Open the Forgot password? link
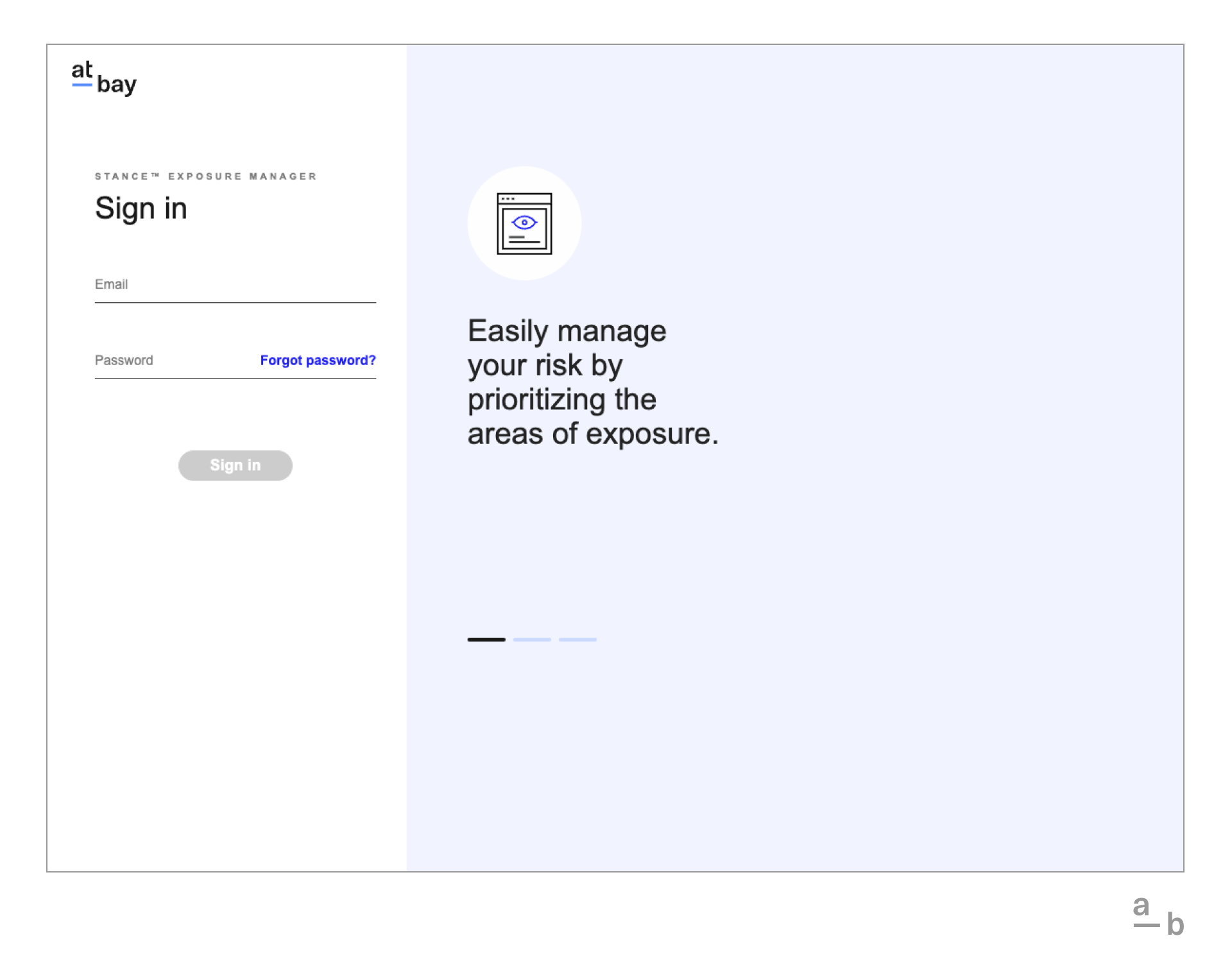Image resolution: width=1232 pixels, height=979 pixels. [318, 361]
